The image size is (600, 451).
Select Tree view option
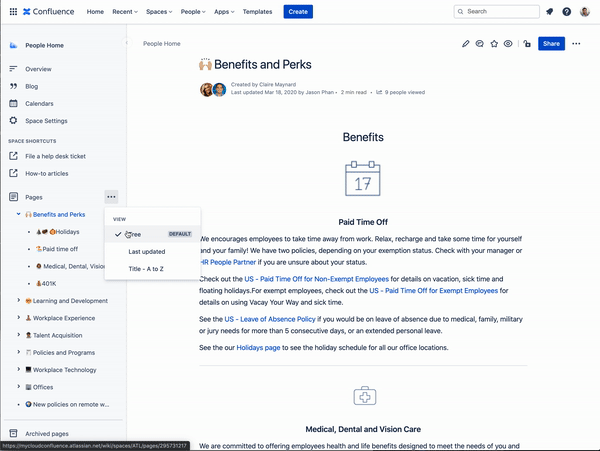coord(152,234)
